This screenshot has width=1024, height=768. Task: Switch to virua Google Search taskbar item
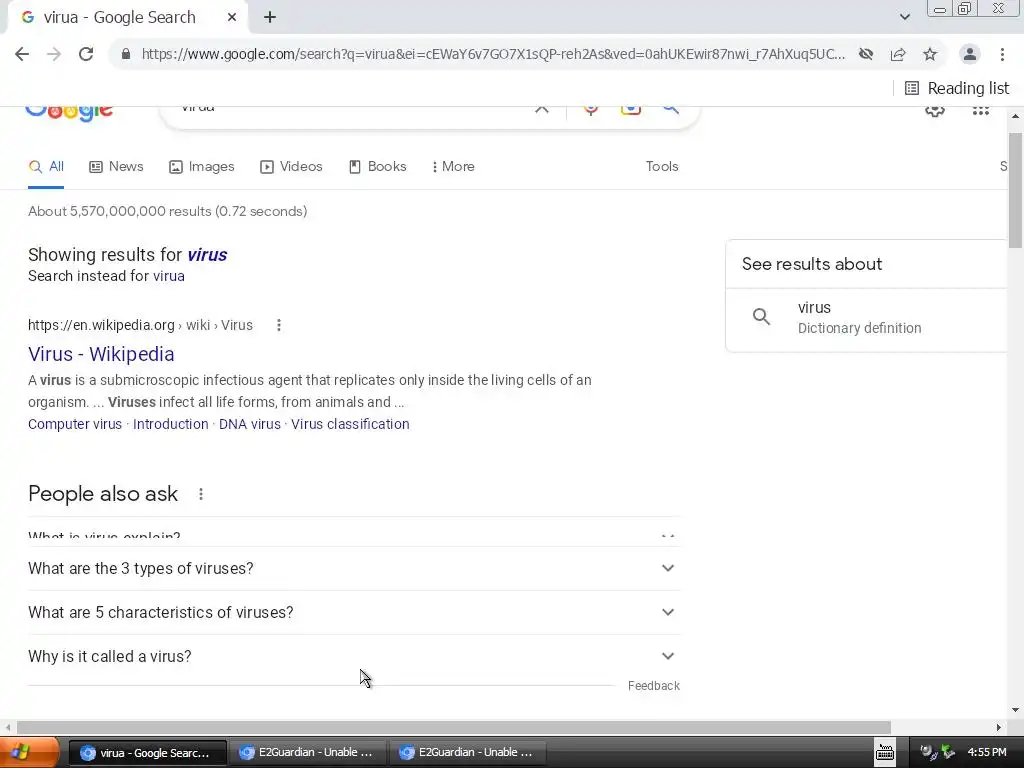[x=148, y=753]
